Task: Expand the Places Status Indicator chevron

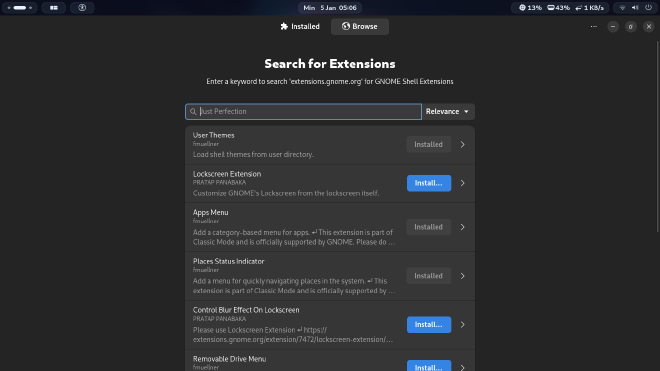Action: click(x=462, y=276)
